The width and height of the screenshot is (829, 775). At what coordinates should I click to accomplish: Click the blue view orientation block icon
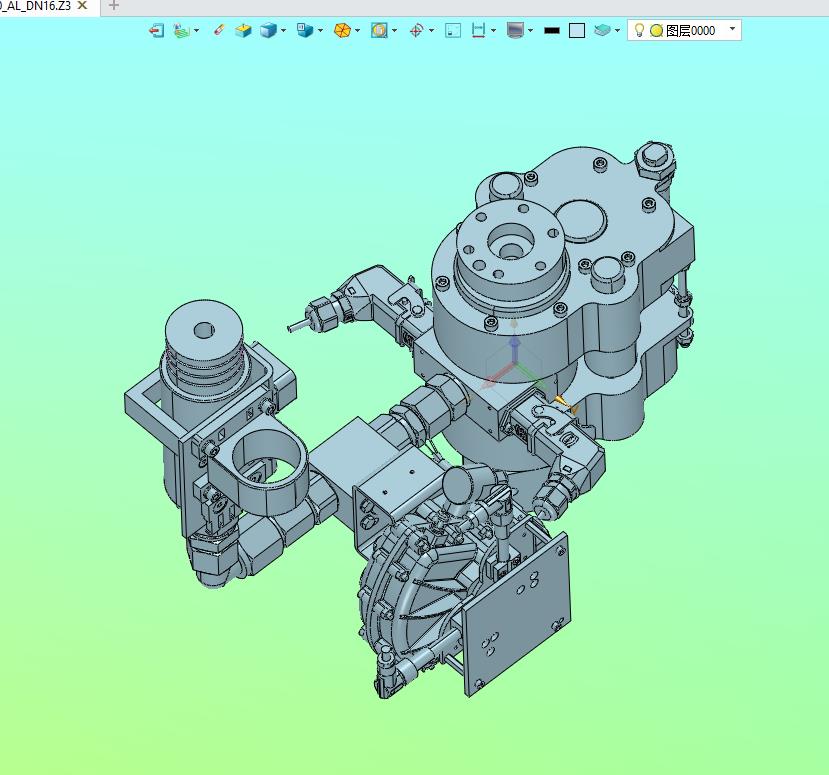tap(305, 31)
